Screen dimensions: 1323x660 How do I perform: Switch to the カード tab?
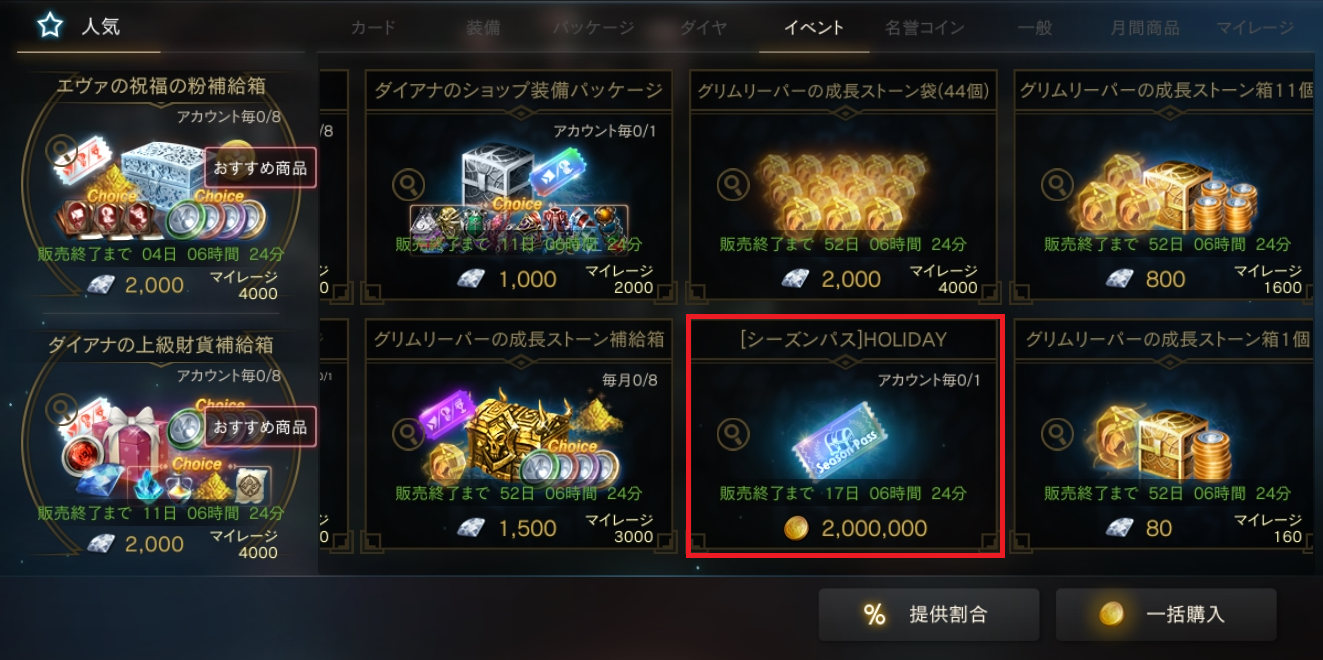373,28
